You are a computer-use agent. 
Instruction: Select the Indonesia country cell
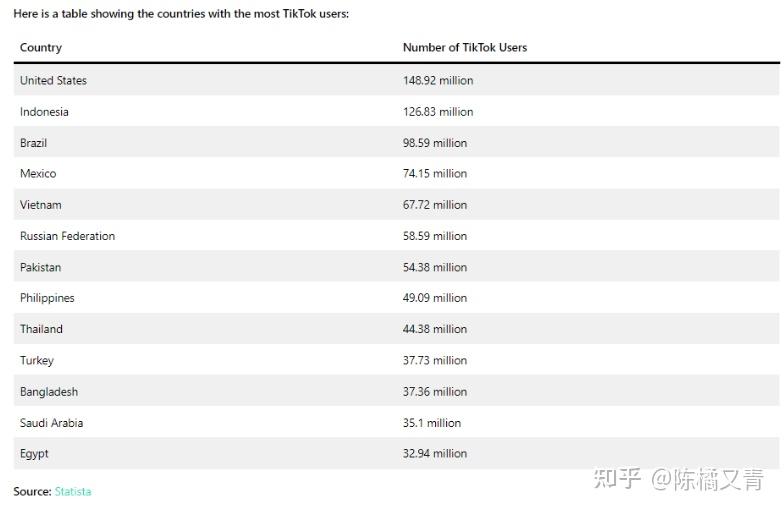[x=44, y=112]
